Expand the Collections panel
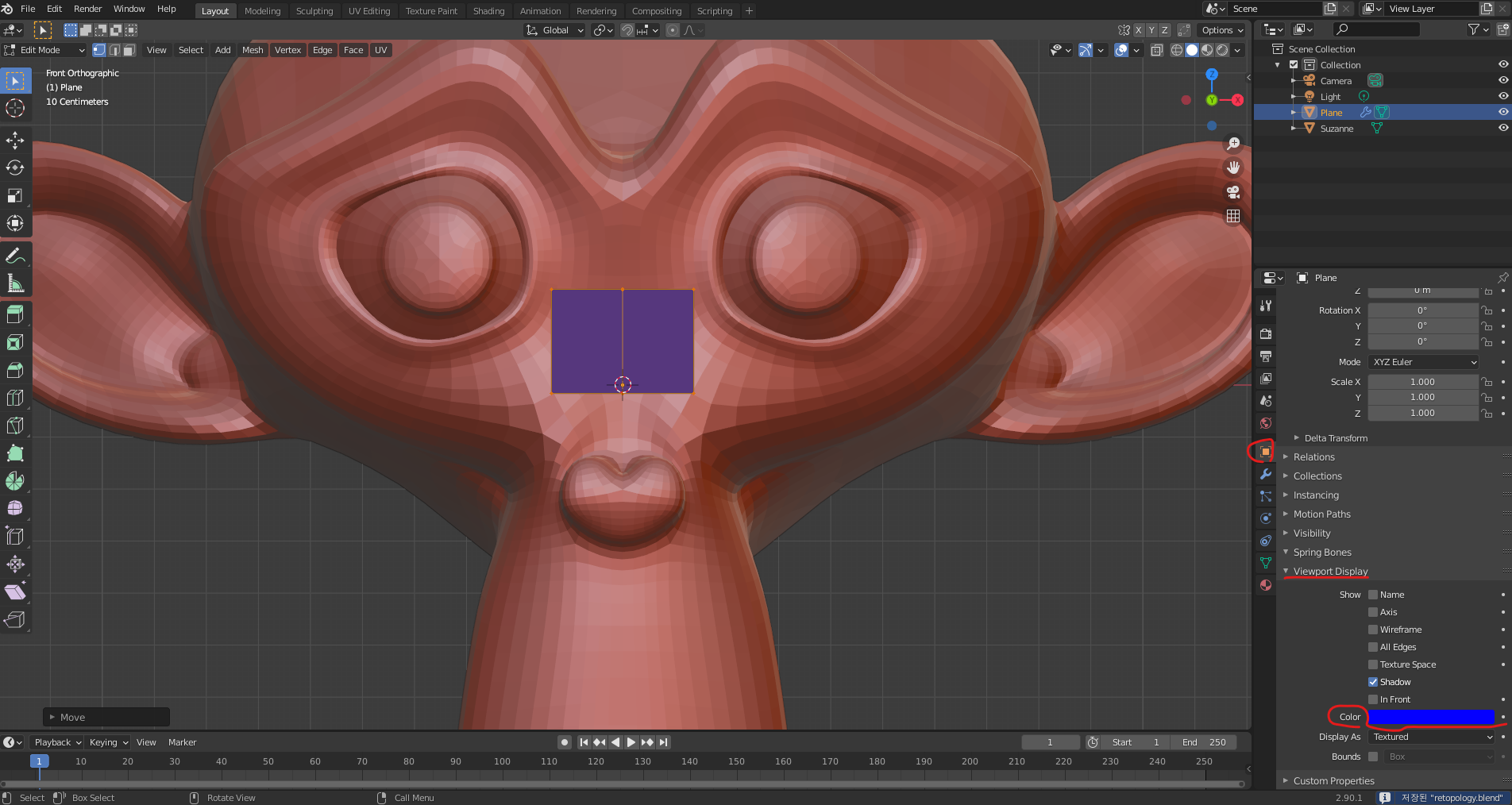 point(1317,476)
